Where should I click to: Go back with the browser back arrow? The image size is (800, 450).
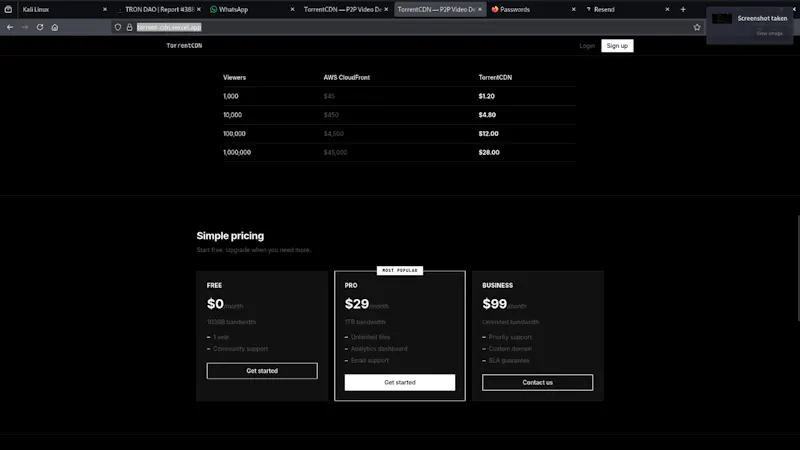(10, 27)
